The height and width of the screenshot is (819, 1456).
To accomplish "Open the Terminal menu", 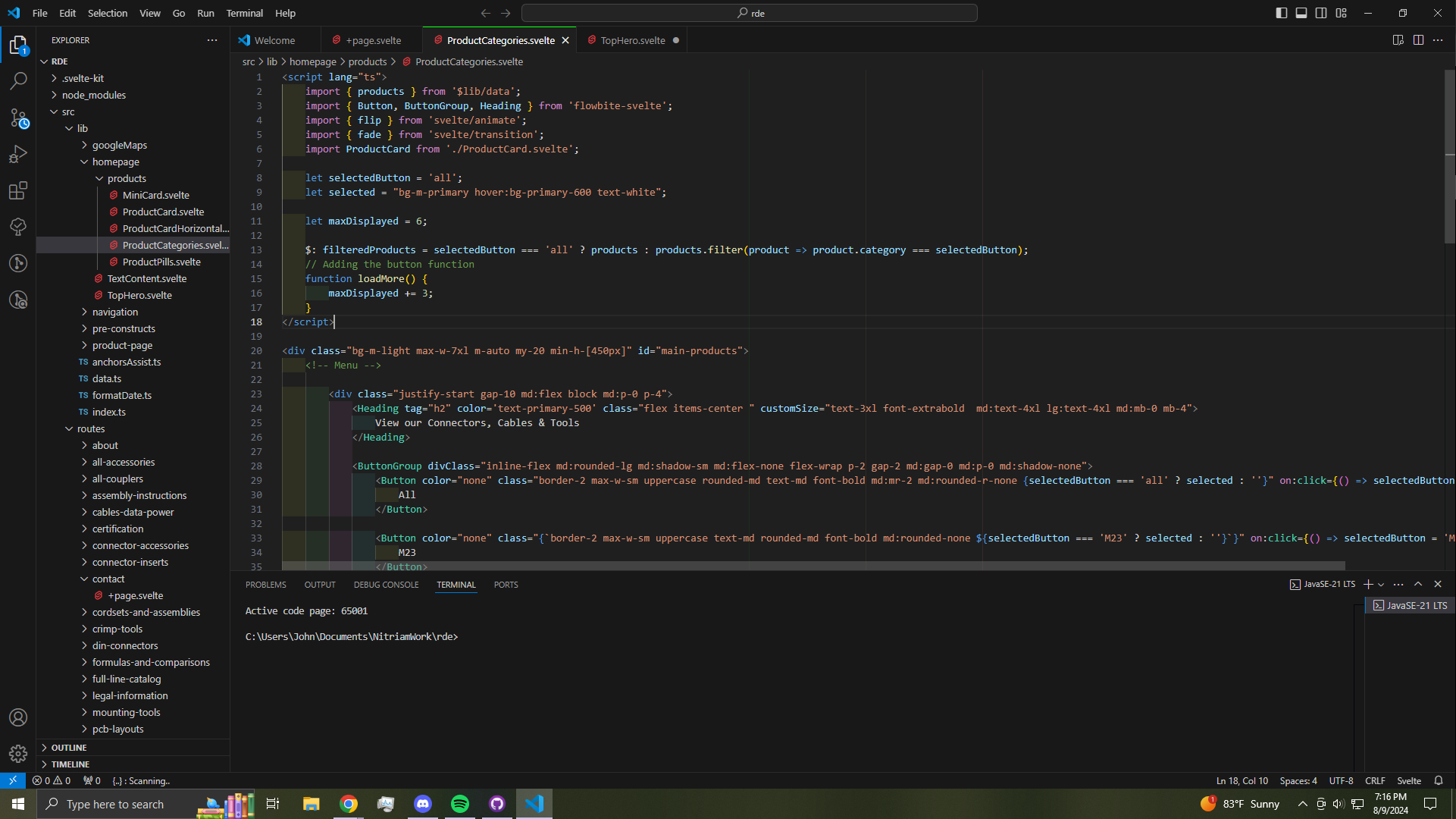I will click(245, 13).
